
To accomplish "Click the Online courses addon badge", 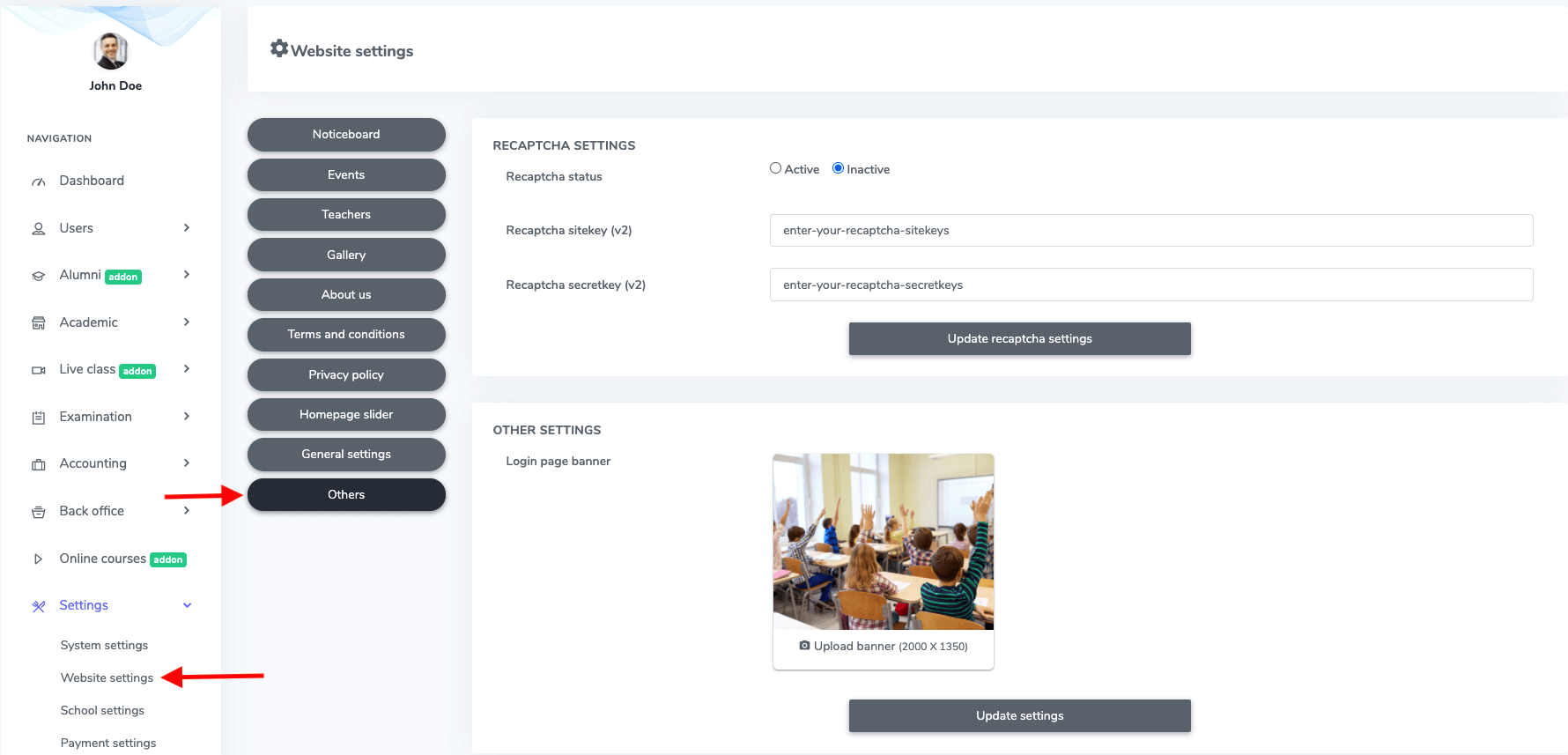I will click(x=168, y=559).
